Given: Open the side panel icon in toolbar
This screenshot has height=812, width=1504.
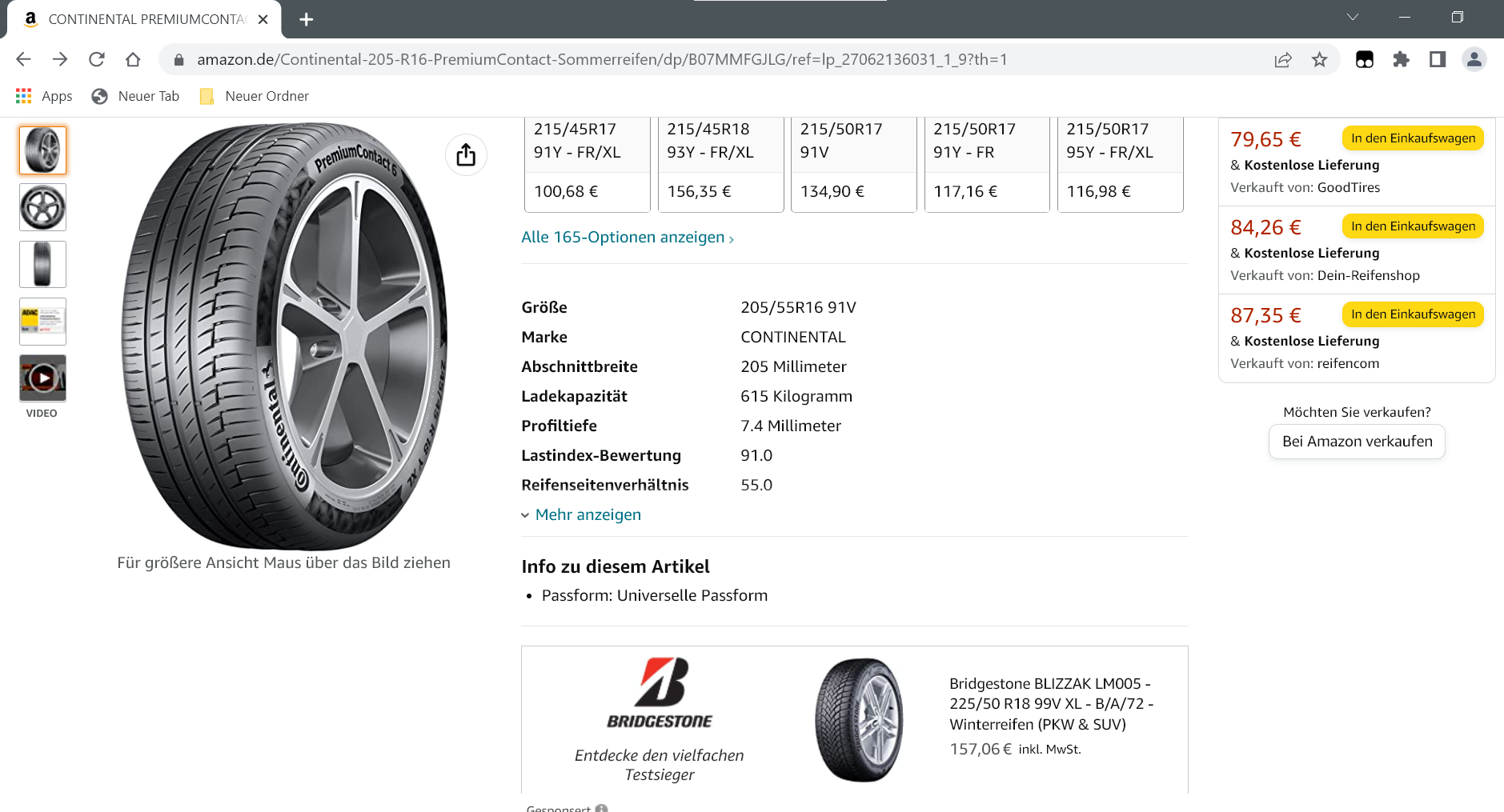Looking at the screenshot, I should [x=1438, y=59].
